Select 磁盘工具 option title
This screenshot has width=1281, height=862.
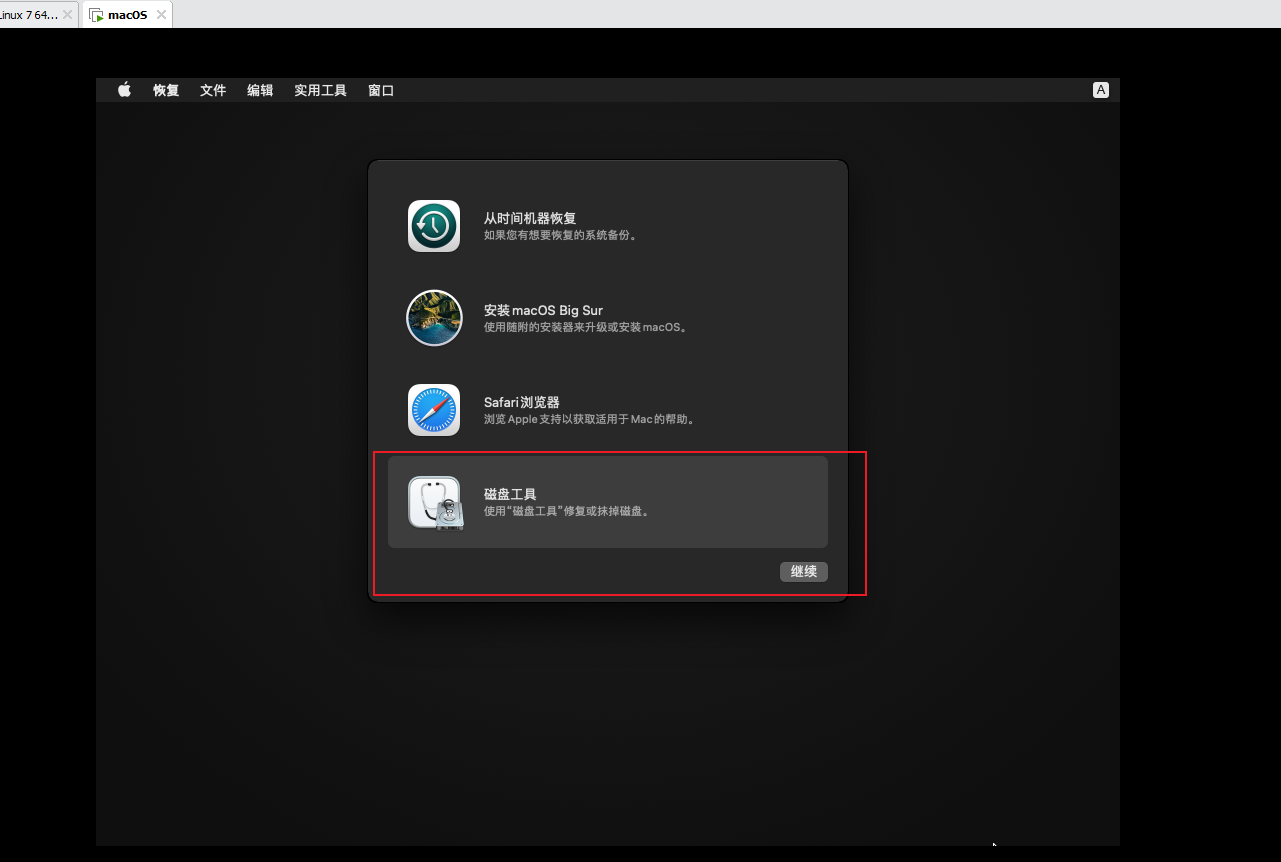(x=510, y=494)
